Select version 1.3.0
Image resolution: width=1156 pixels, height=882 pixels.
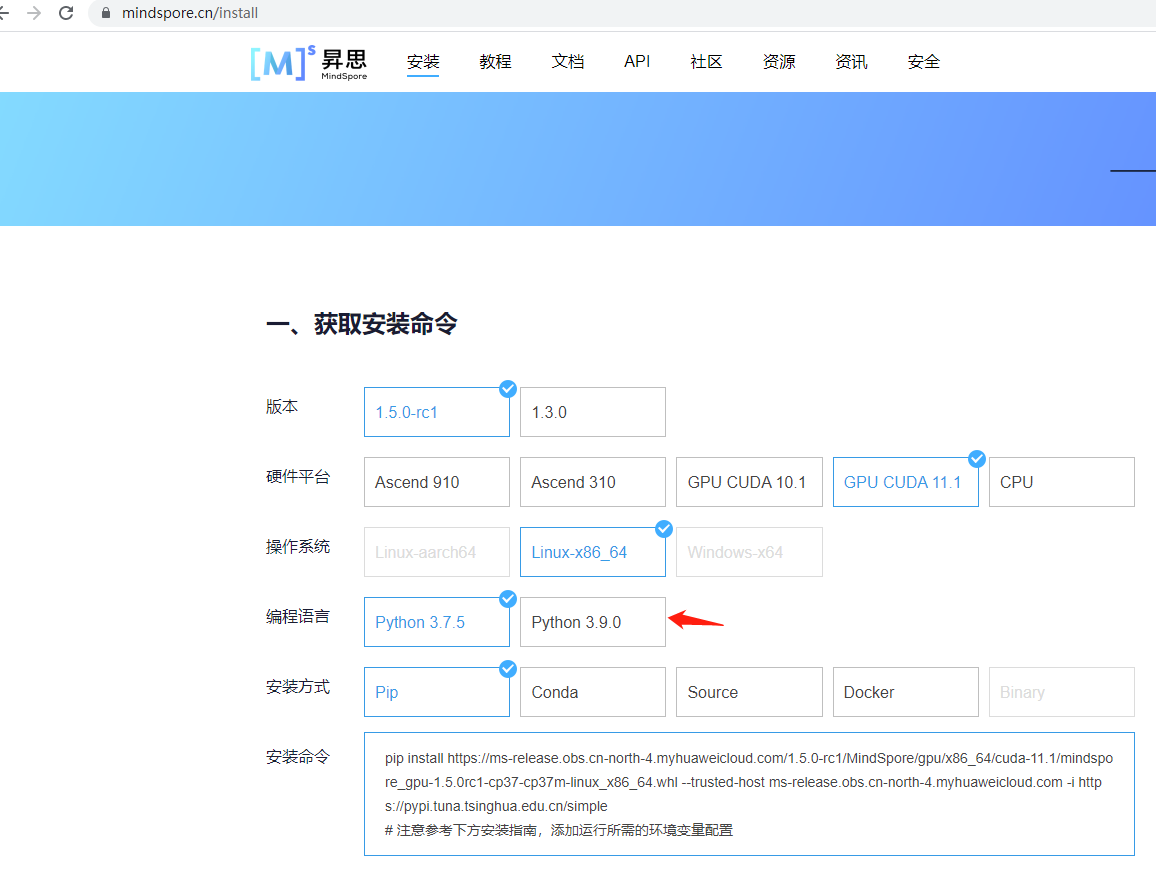[x=593, y=412]
